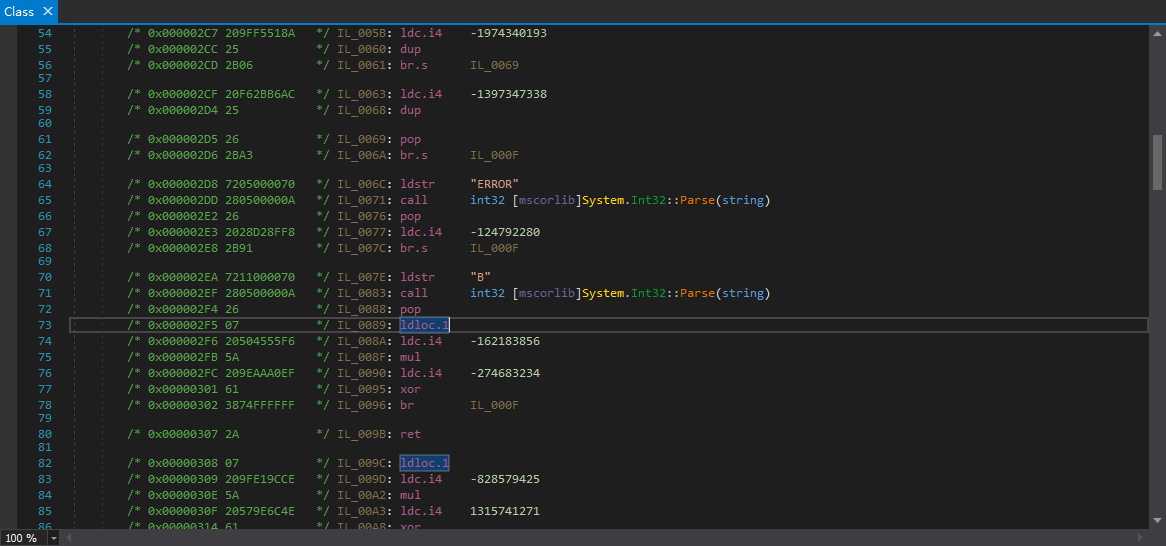Select the ldloc.1 instruction on line 82
Screen dimensions: 1166x546
click(424, 463)
